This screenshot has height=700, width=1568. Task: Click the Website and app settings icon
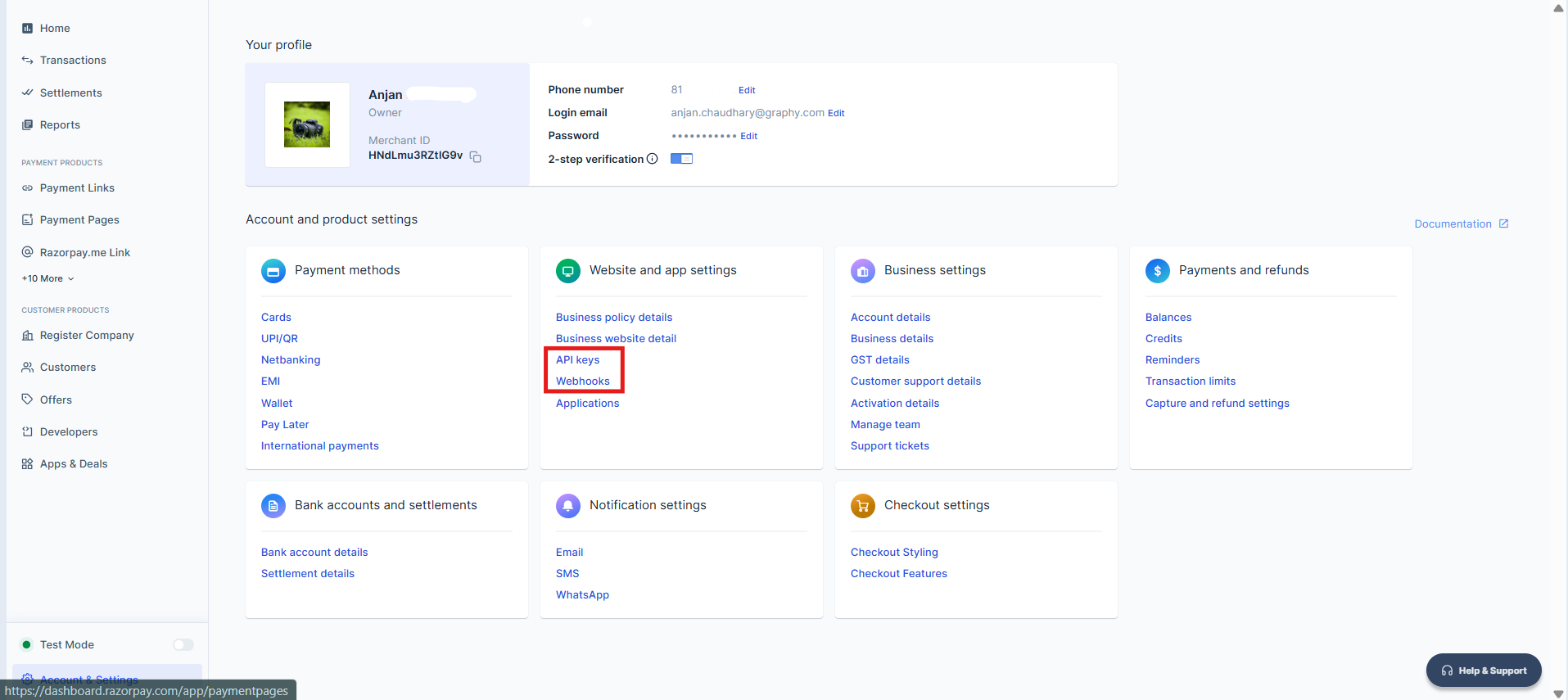point(567,271)
